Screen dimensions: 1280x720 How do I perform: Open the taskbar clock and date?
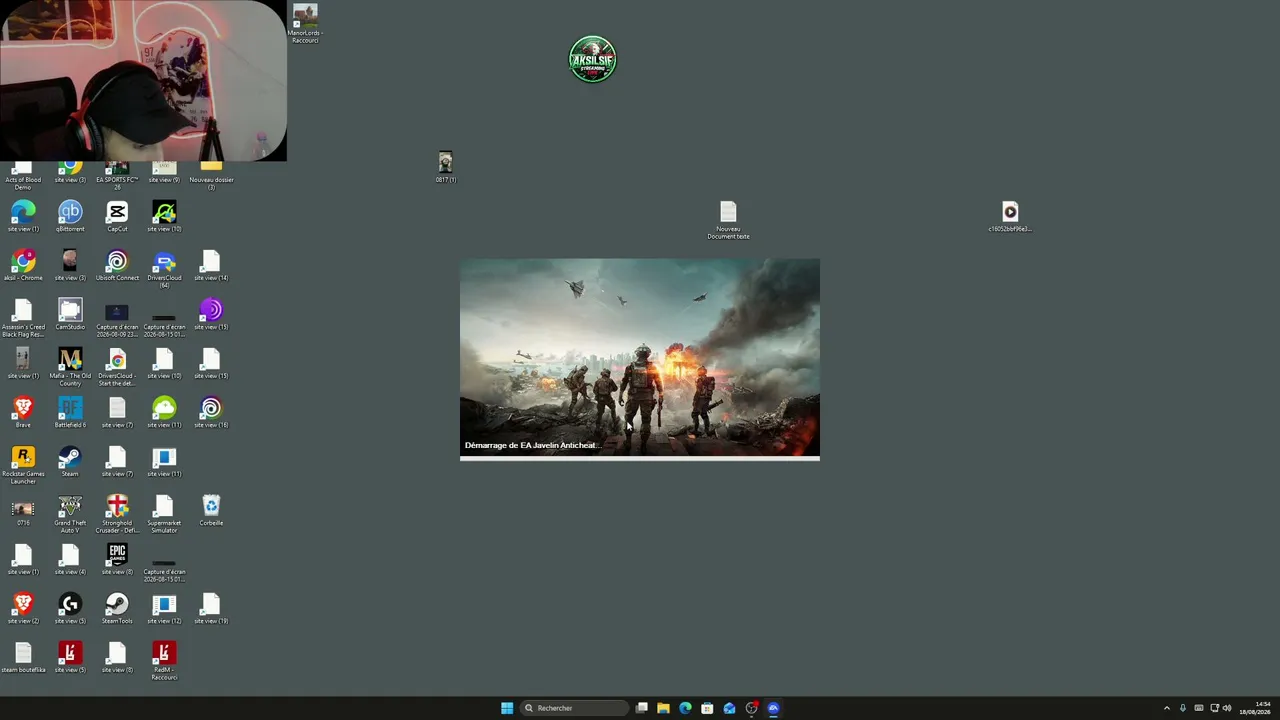[x=1255, y=708]
